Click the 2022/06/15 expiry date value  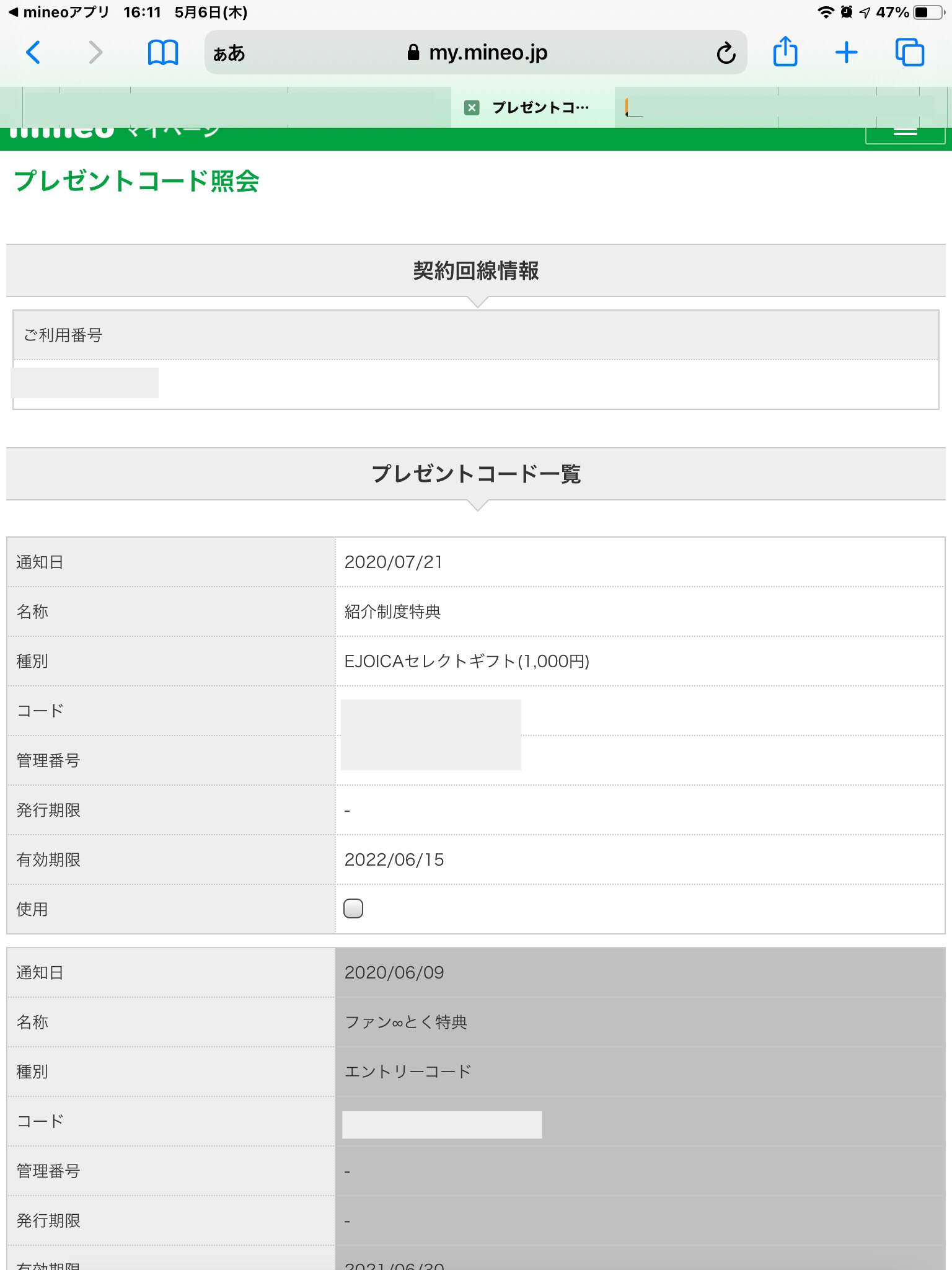coord(394,859)
